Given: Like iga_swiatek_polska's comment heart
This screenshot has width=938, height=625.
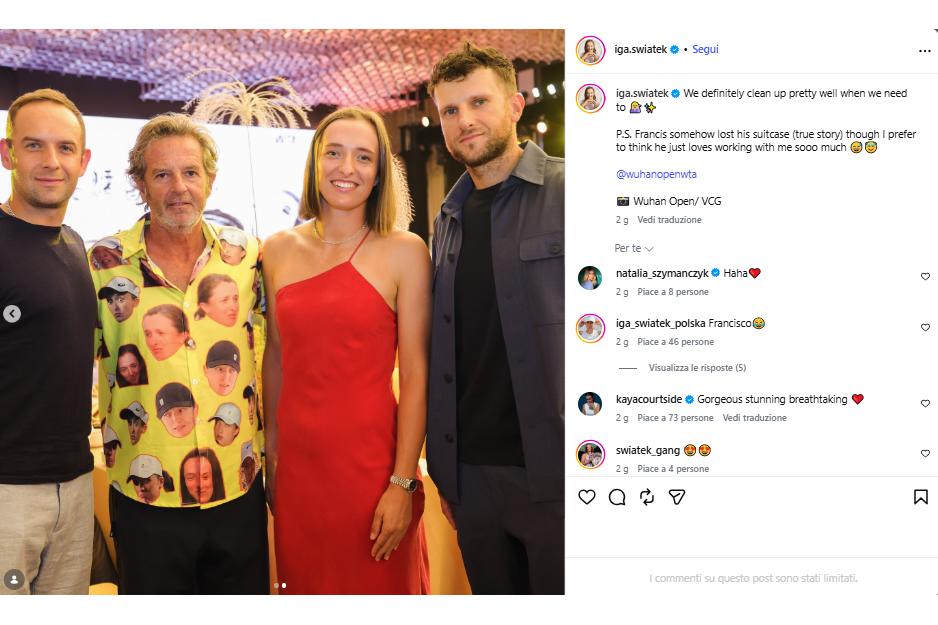Looking at the screenshot, I should tap(925, 327).
